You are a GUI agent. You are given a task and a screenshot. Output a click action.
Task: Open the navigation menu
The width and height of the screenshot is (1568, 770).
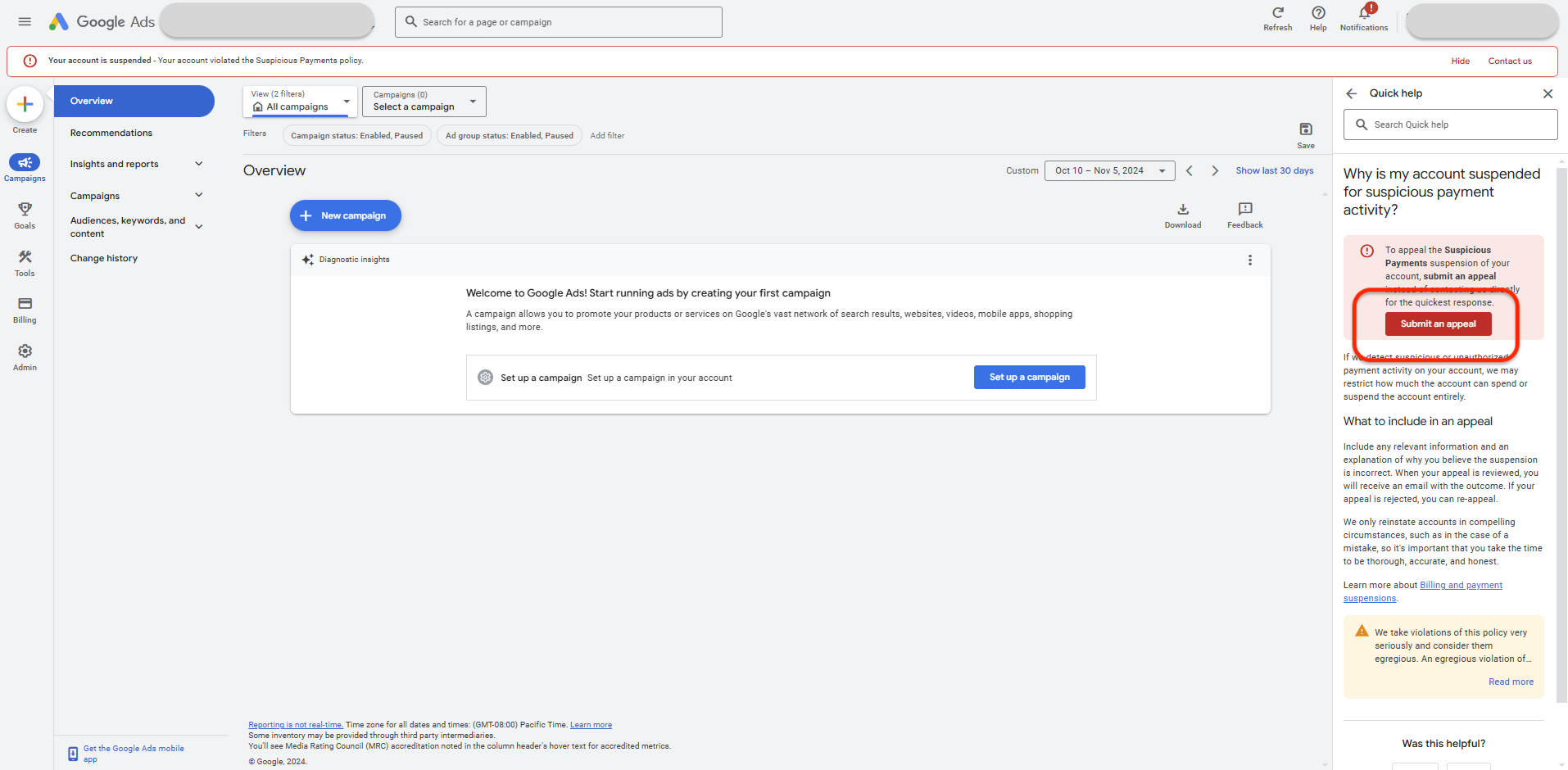point(25,21)
